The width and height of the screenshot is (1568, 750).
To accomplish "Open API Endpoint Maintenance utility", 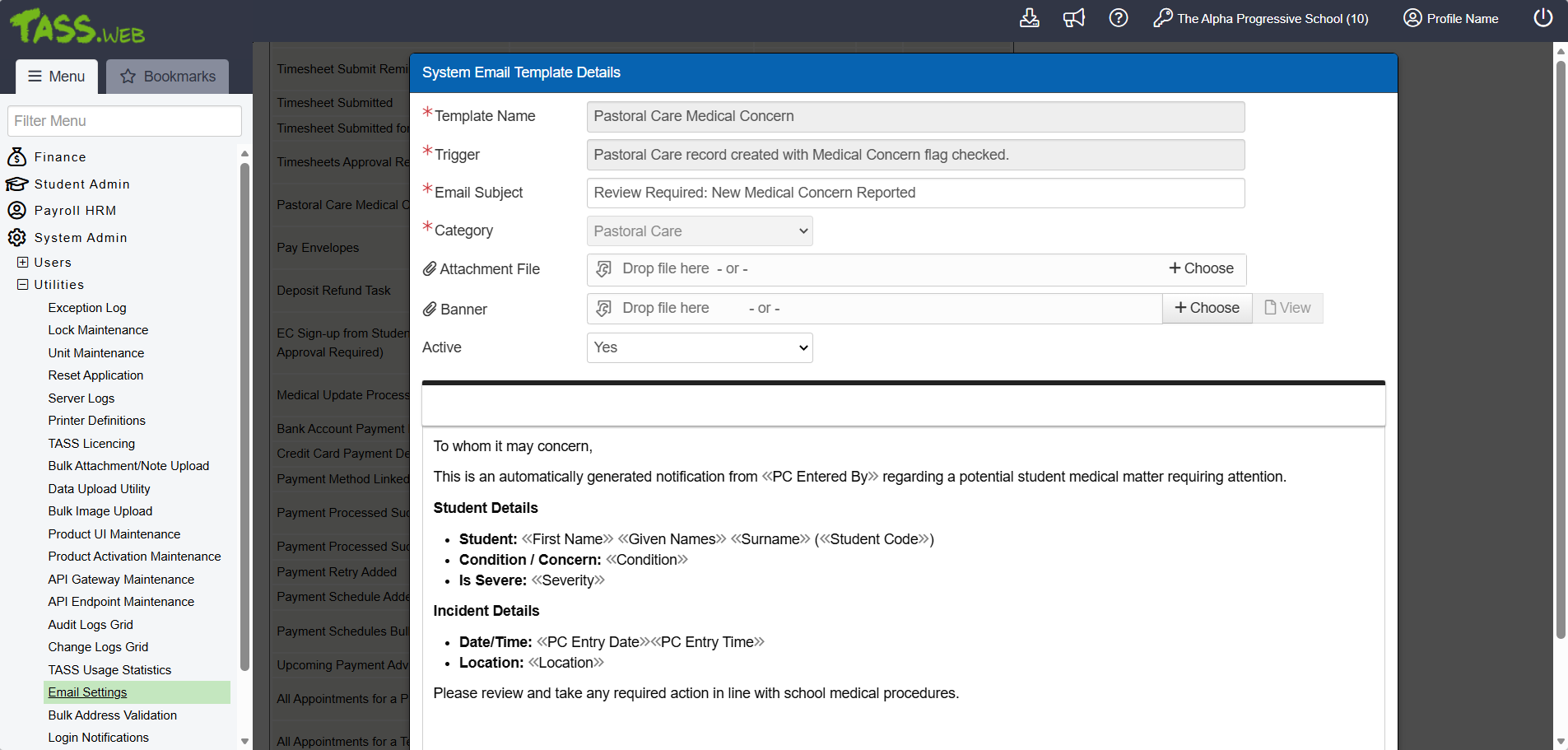I will (121, 602).
